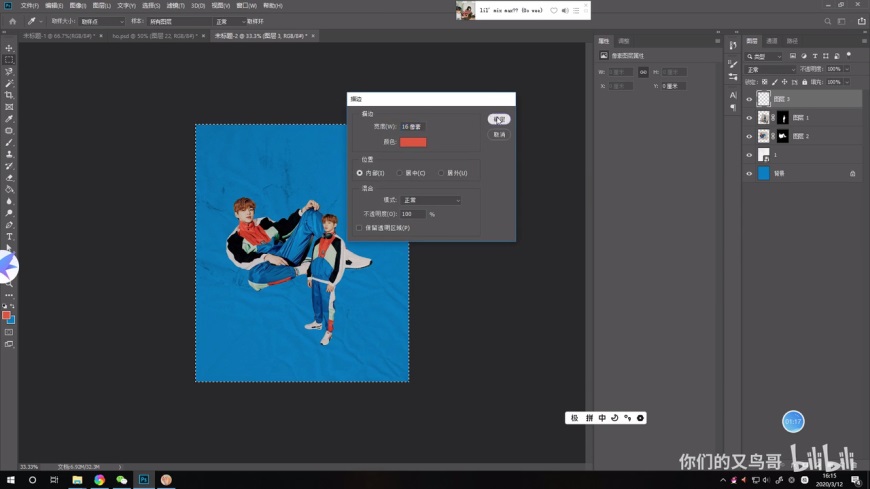
Task: Open layer blend mode 正常 dropdown
Action: coord(771,69)
